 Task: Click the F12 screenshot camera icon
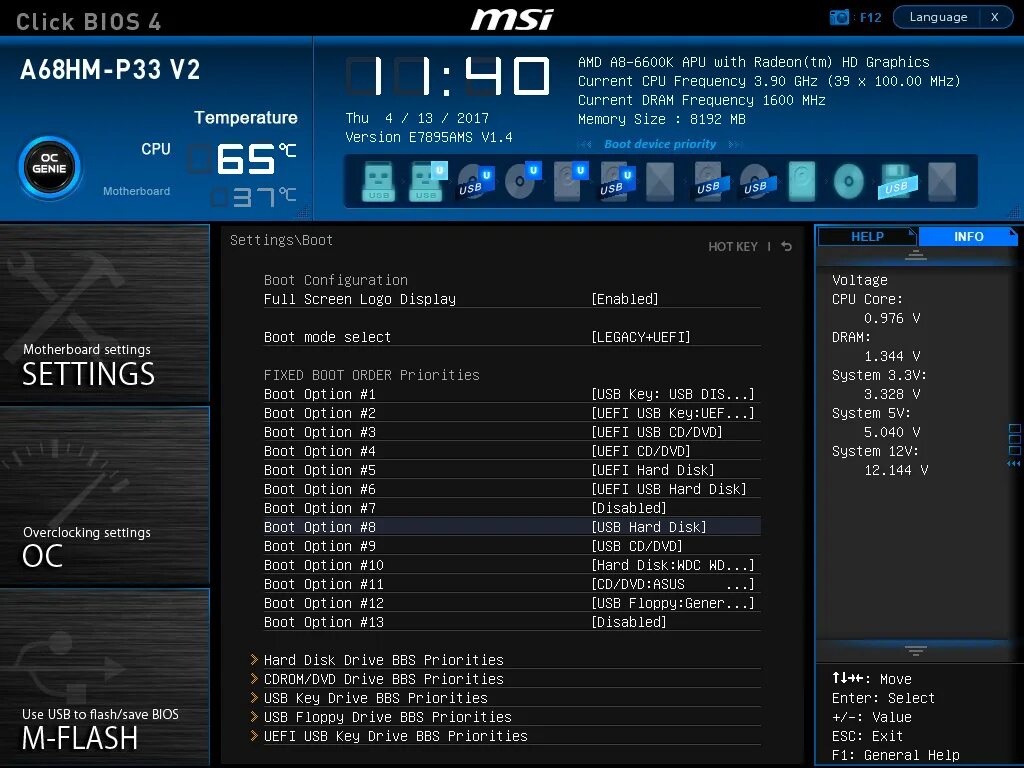click(x=839, y=17)
